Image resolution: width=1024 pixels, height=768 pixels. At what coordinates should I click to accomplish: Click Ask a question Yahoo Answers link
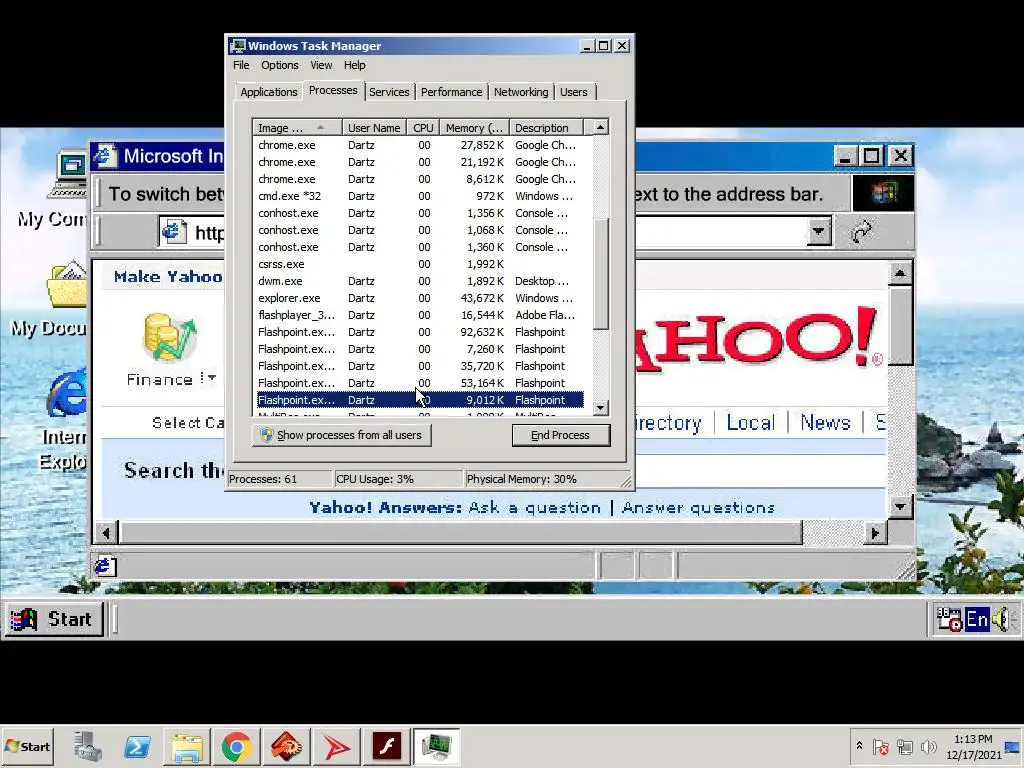click(535, 507)
